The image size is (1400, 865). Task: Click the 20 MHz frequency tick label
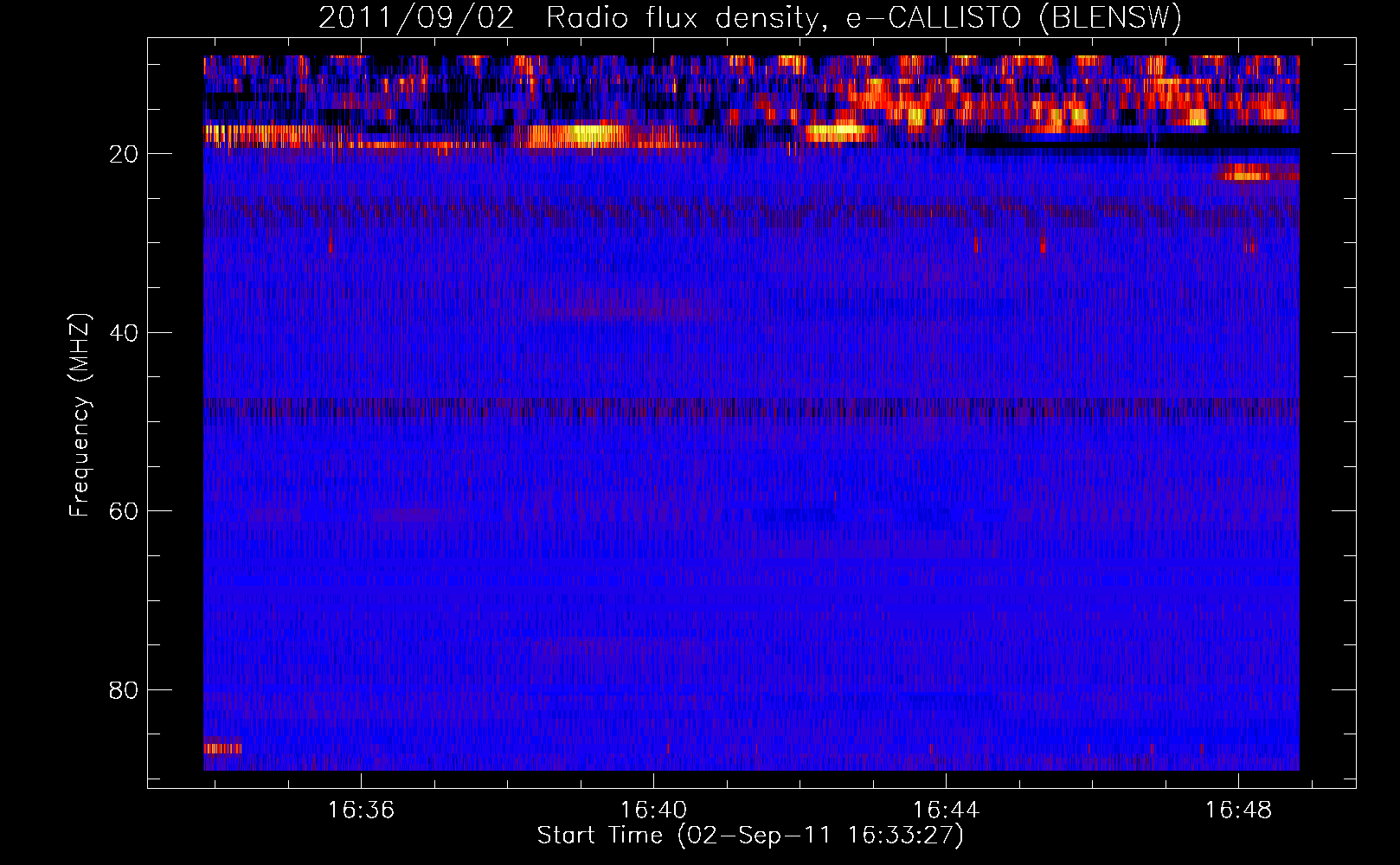tap(124, 154)
